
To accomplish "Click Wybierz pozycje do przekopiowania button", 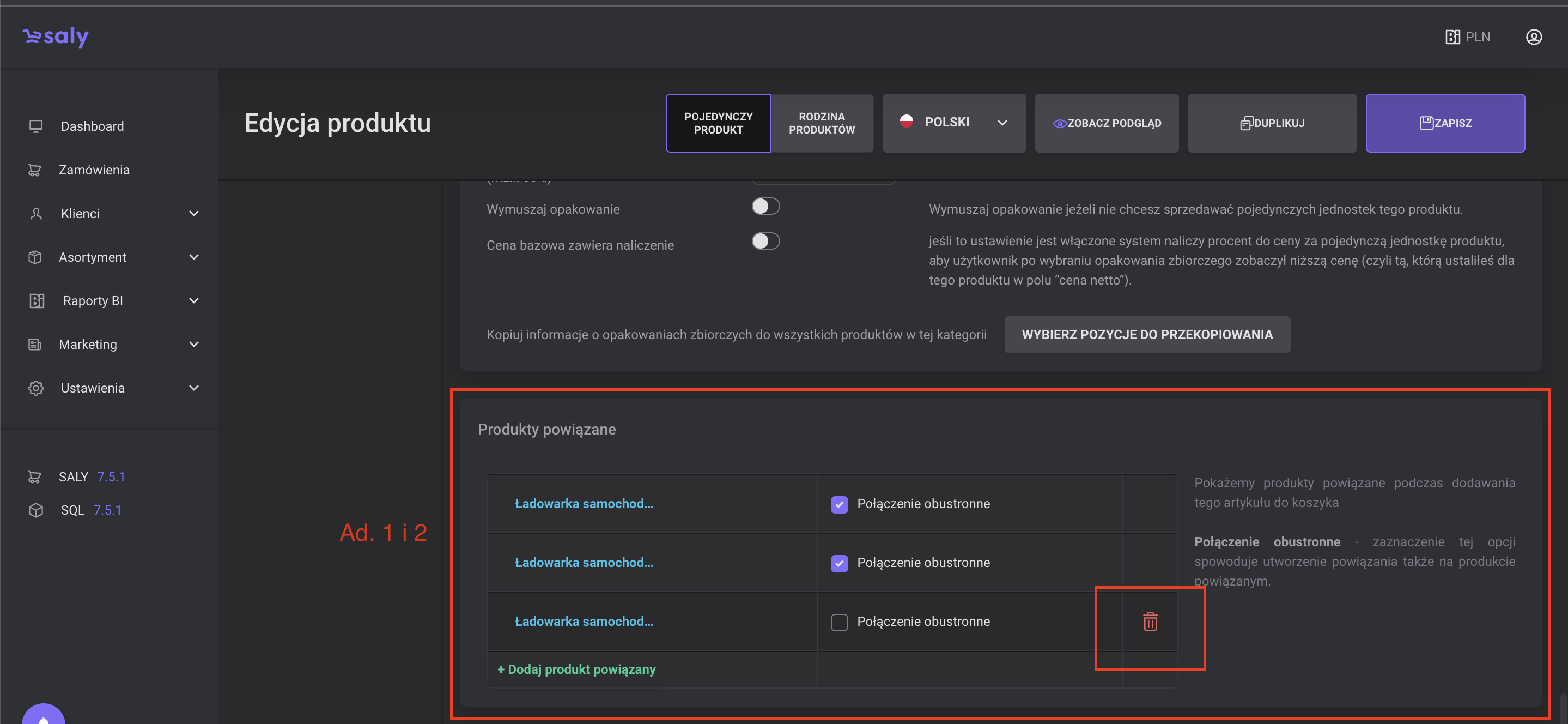I will [1147, 334].
